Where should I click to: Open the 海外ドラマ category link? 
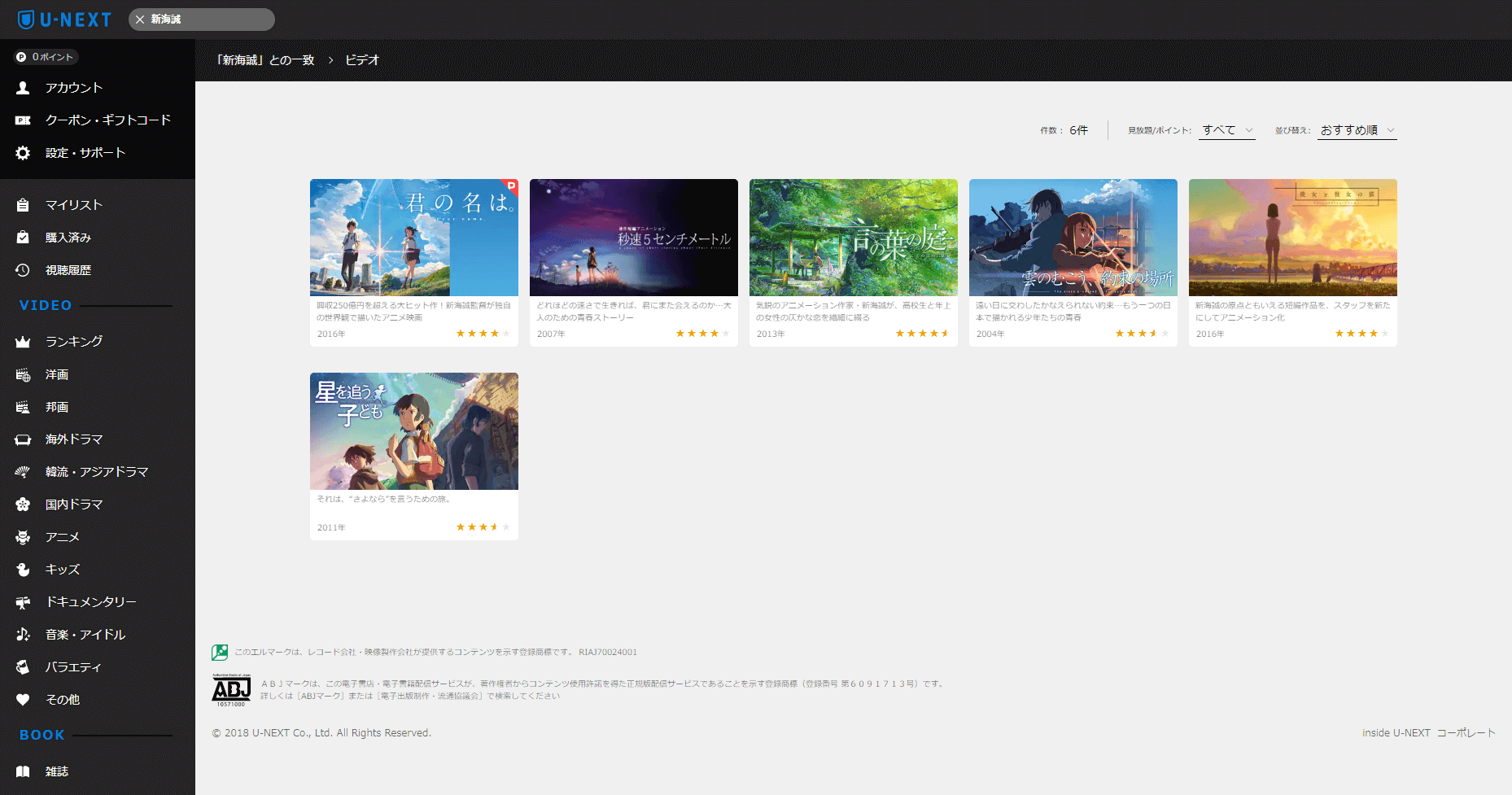[x=74, y=439]
